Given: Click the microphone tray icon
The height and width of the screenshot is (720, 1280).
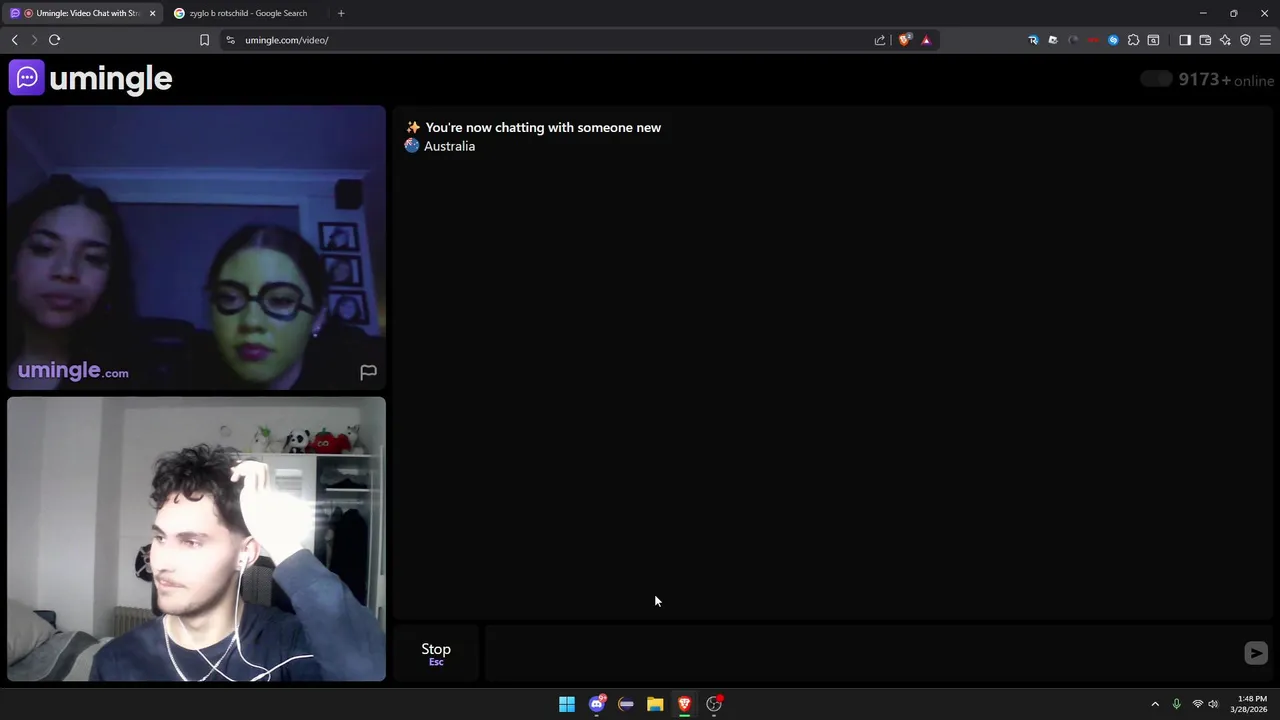Looking at the screenshot, I should pos(1176,704).
